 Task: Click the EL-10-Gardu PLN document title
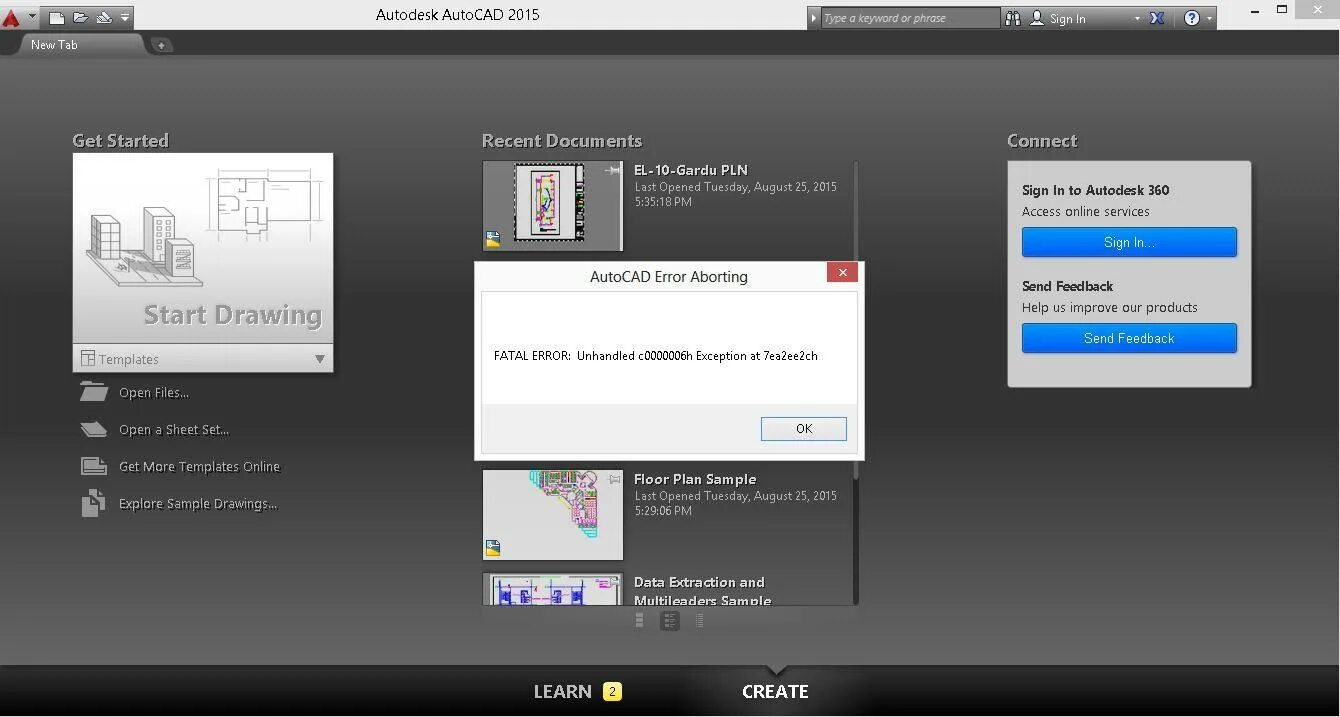[691, 170]
